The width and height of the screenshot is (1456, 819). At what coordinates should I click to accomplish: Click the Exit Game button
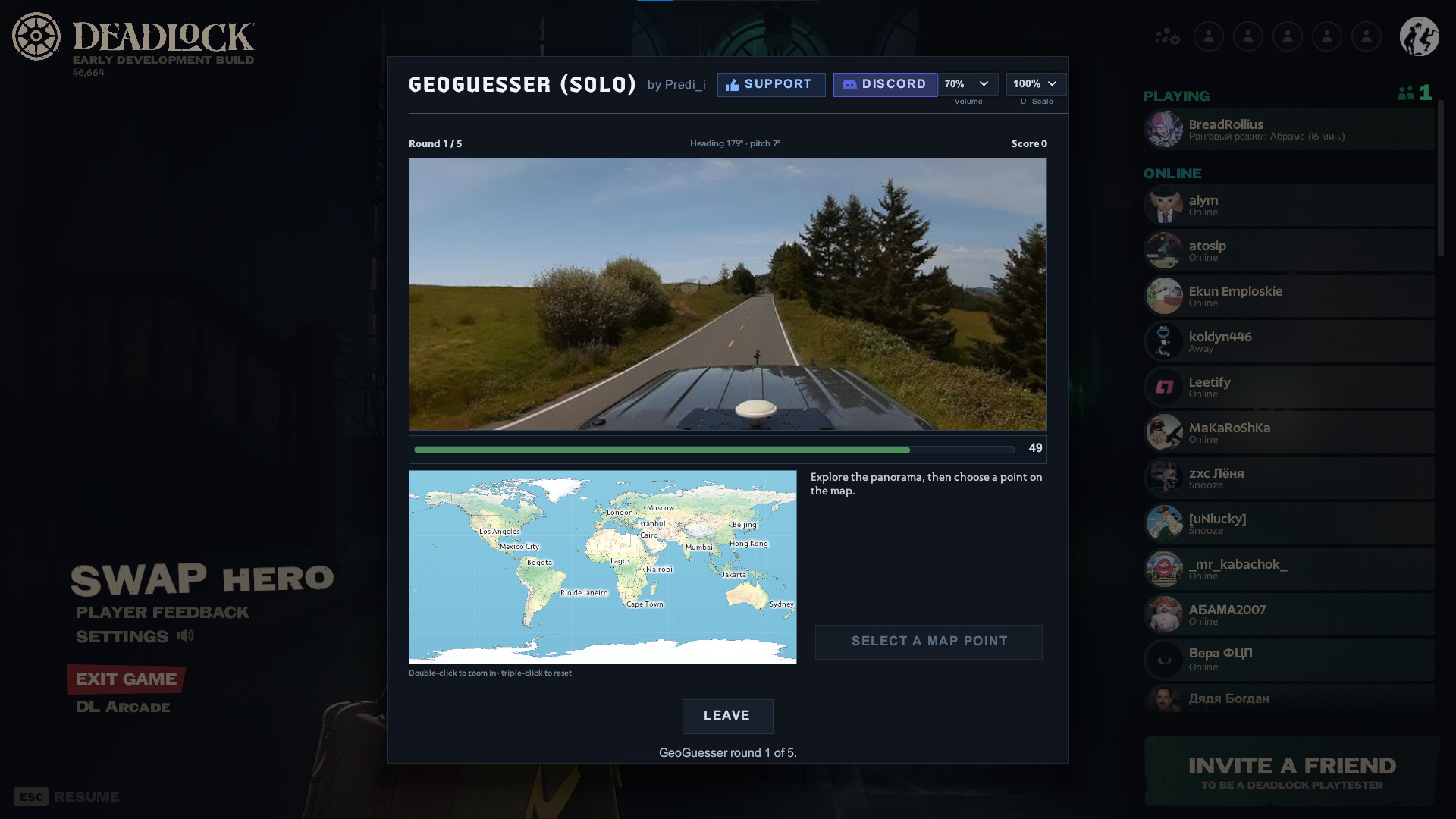coord(126,679)
